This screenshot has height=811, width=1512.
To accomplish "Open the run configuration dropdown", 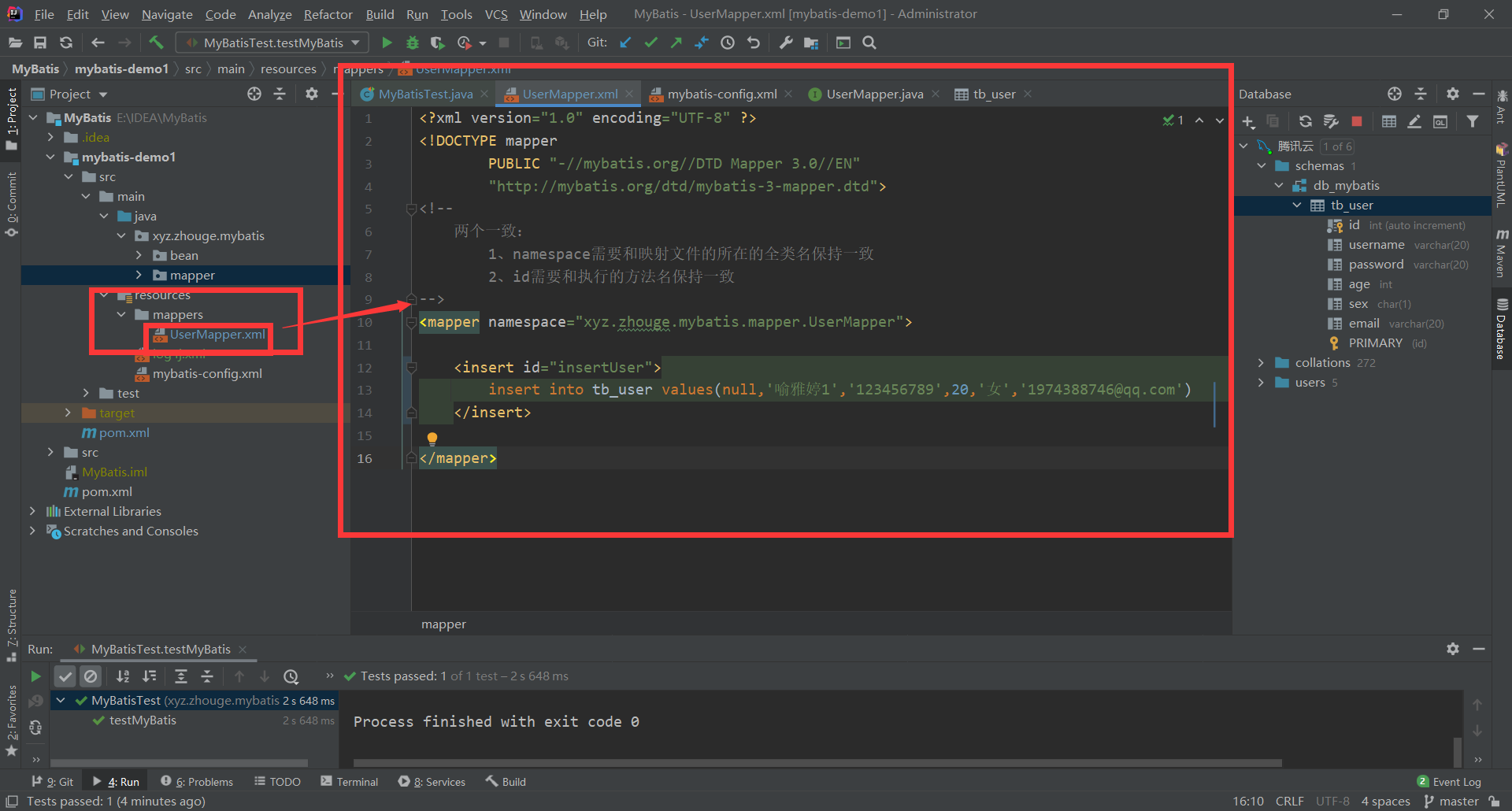I will point(272,43).
